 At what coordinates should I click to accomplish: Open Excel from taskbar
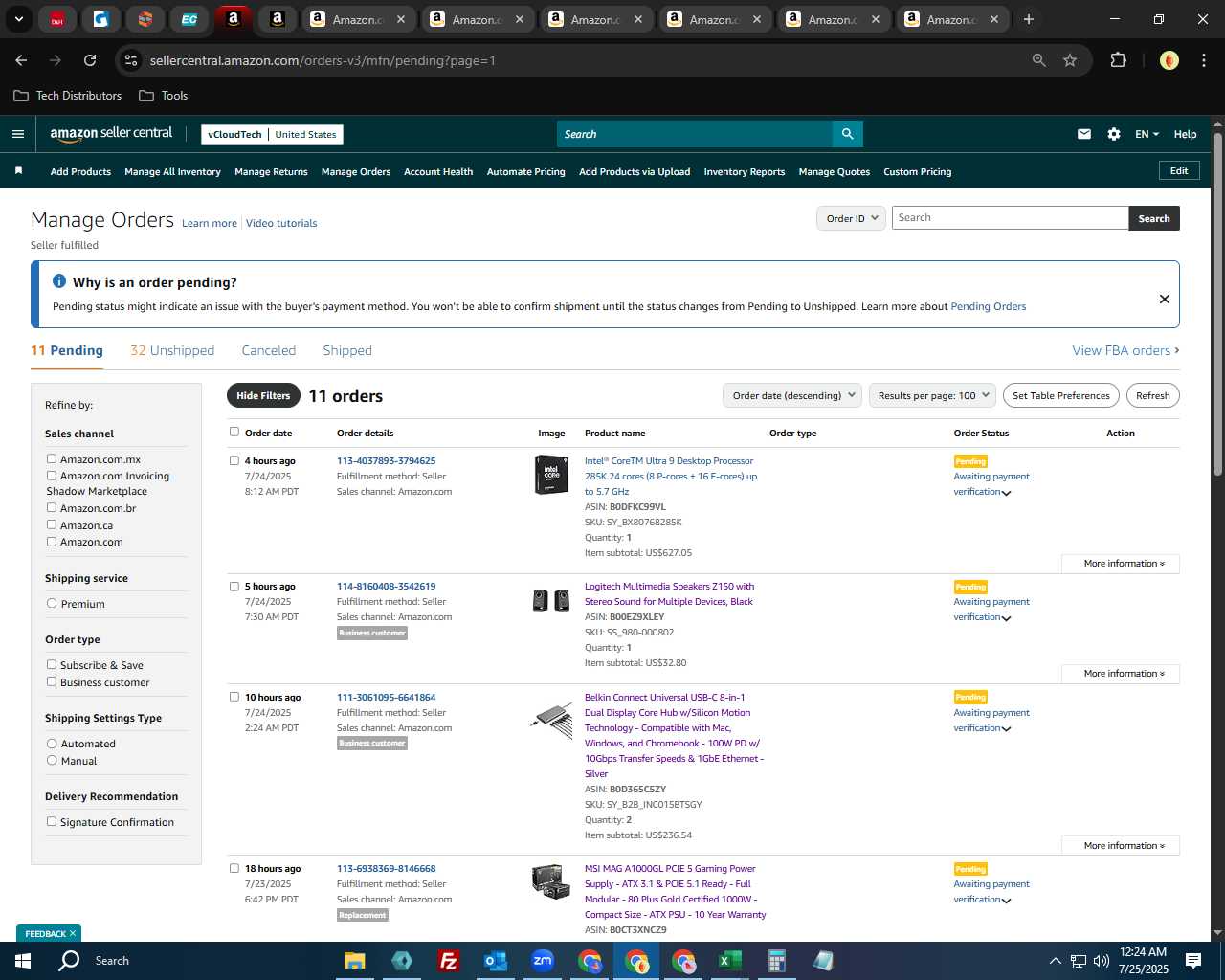[729, 960]
